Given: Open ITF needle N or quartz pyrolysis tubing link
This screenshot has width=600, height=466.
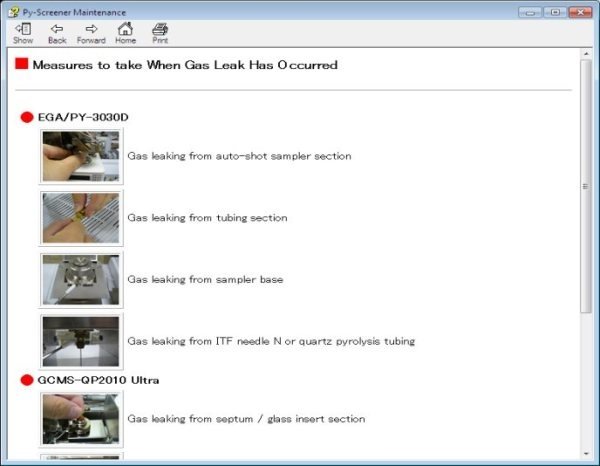Looking at the screenshot, I should pyautogui.click(x=270, y=341).
